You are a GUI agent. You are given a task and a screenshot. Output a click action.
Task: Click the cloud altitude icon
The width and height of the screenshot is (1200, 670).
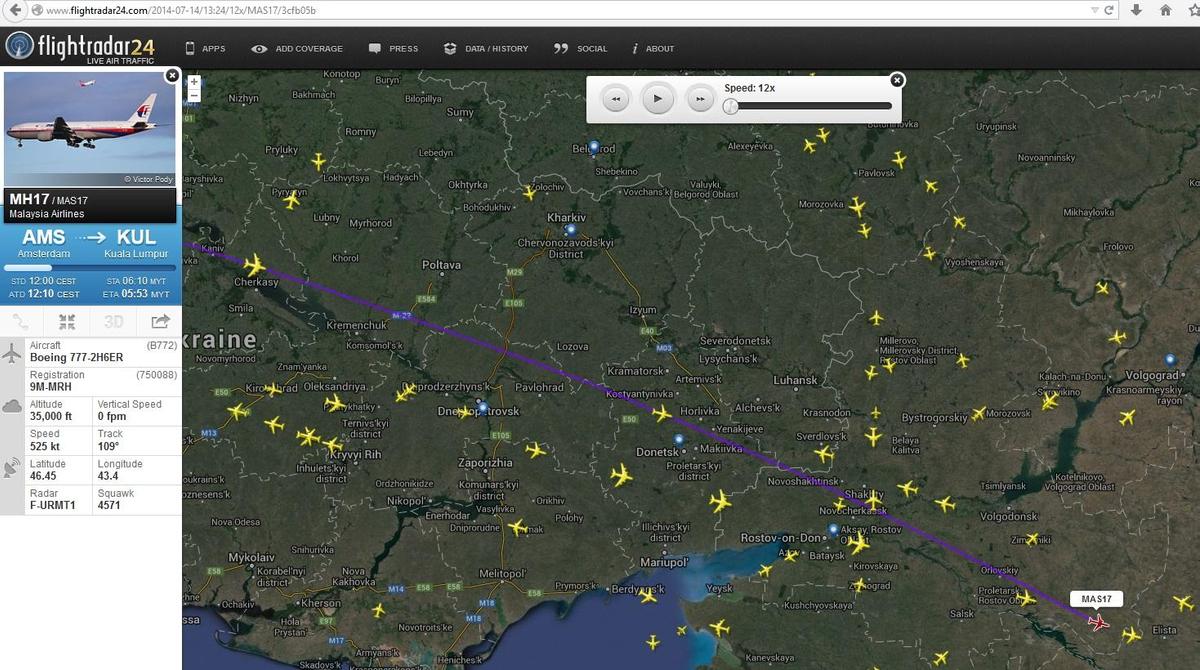click(13, 406)
